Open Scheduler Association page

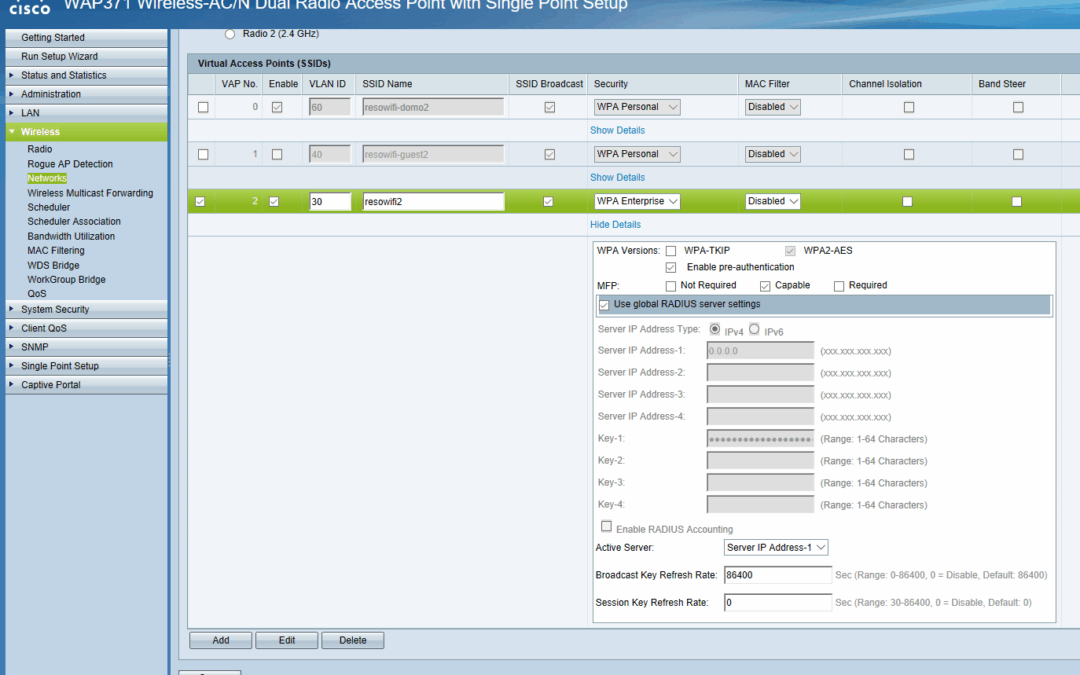[74, 221]
